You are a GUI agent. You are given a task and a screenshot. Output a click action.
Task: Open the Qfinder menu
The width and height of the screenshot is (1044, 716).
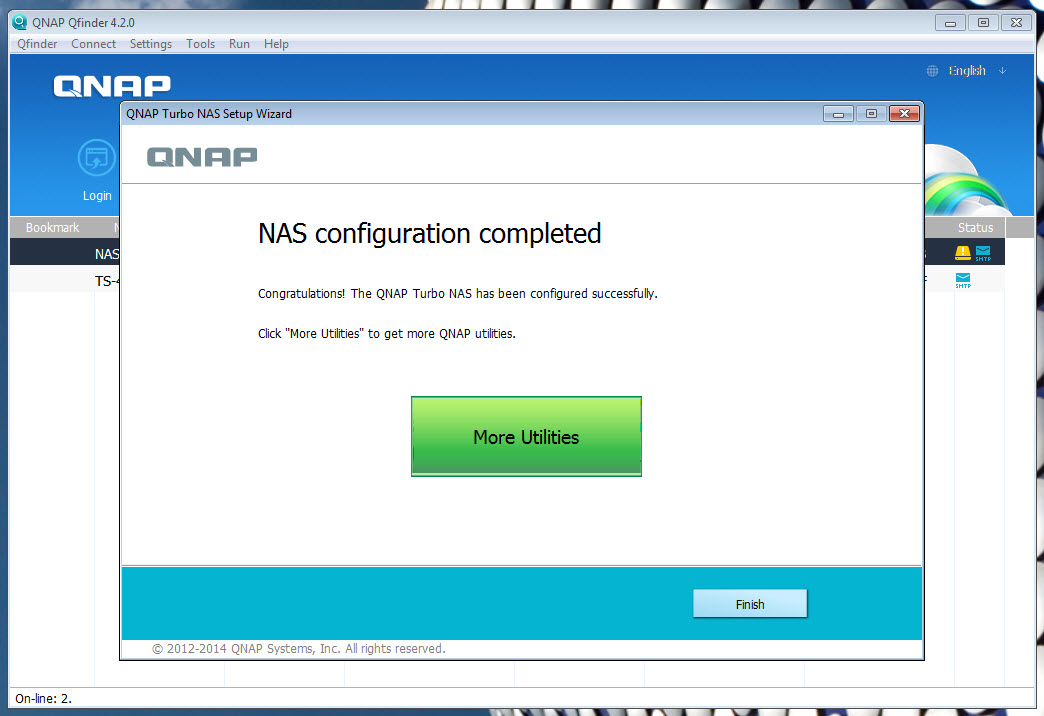point(37,44)
